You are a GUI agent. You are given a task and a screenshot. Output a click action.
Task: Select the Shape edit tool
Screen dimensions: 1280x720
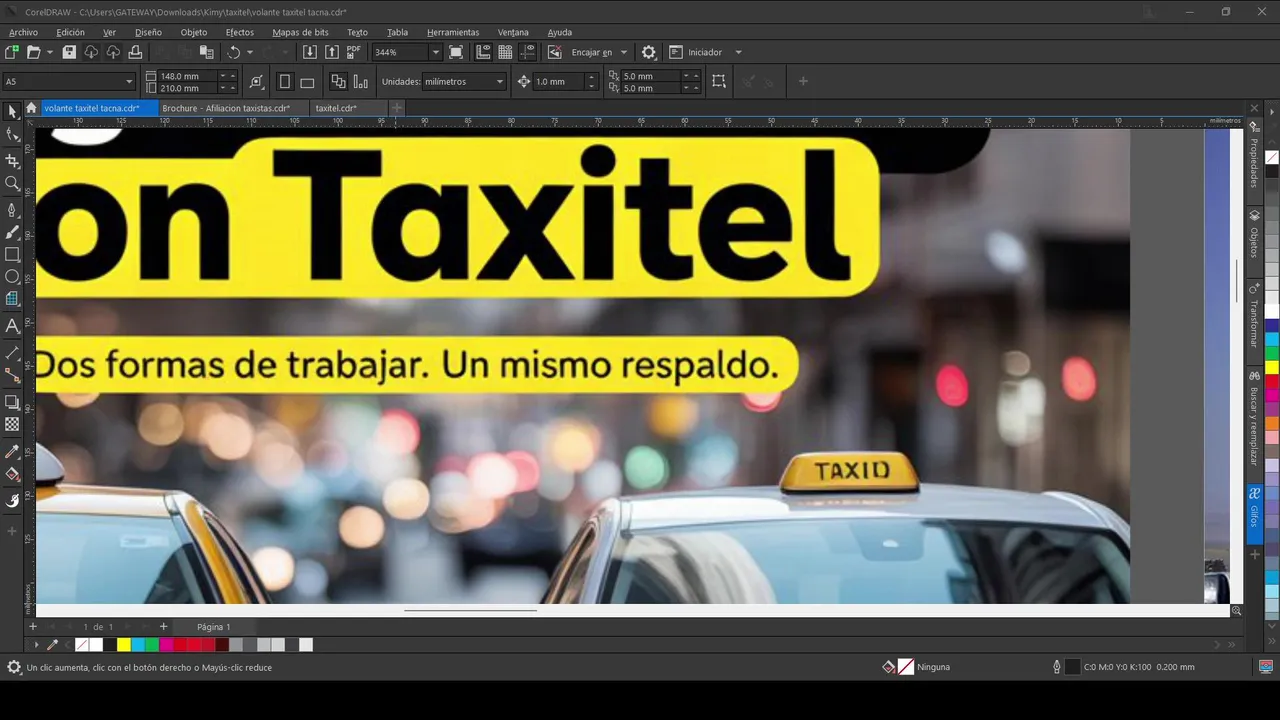[12, 135]
